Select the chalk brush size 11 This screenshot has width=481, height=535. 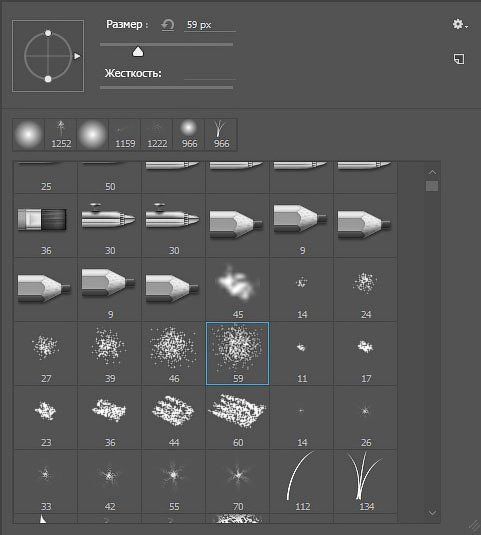point(302,353)
